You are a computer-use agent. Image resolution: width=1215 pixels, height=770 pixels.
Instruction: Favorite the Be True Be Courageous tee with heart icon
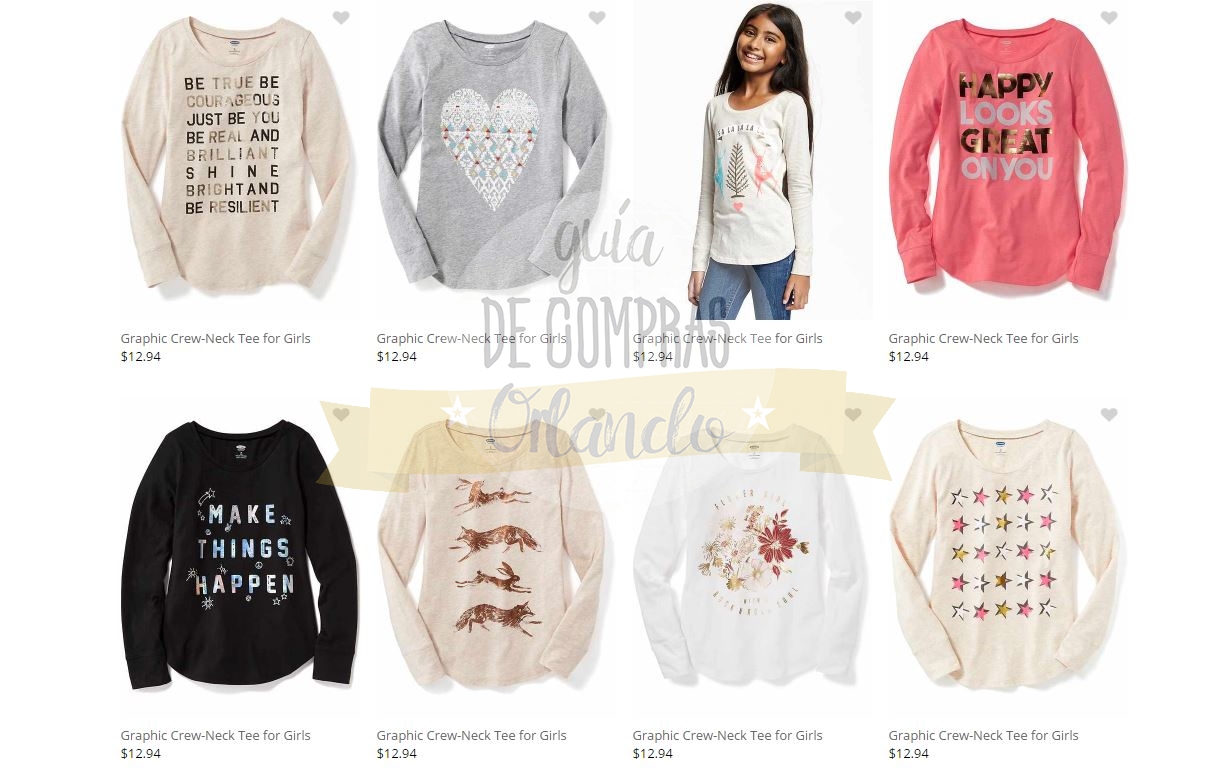341,17
